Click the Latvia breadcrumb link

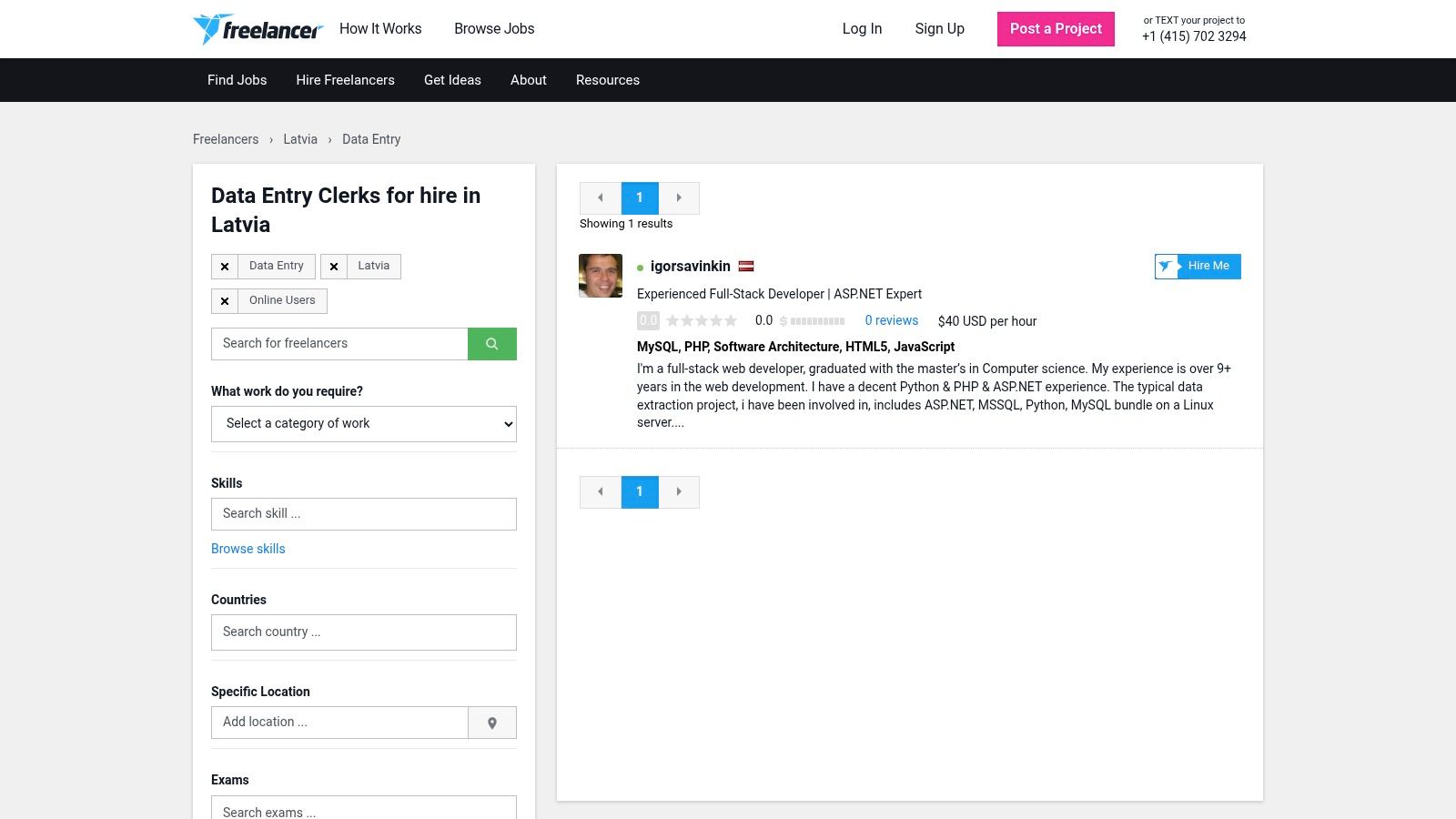[x=300, y=139]
